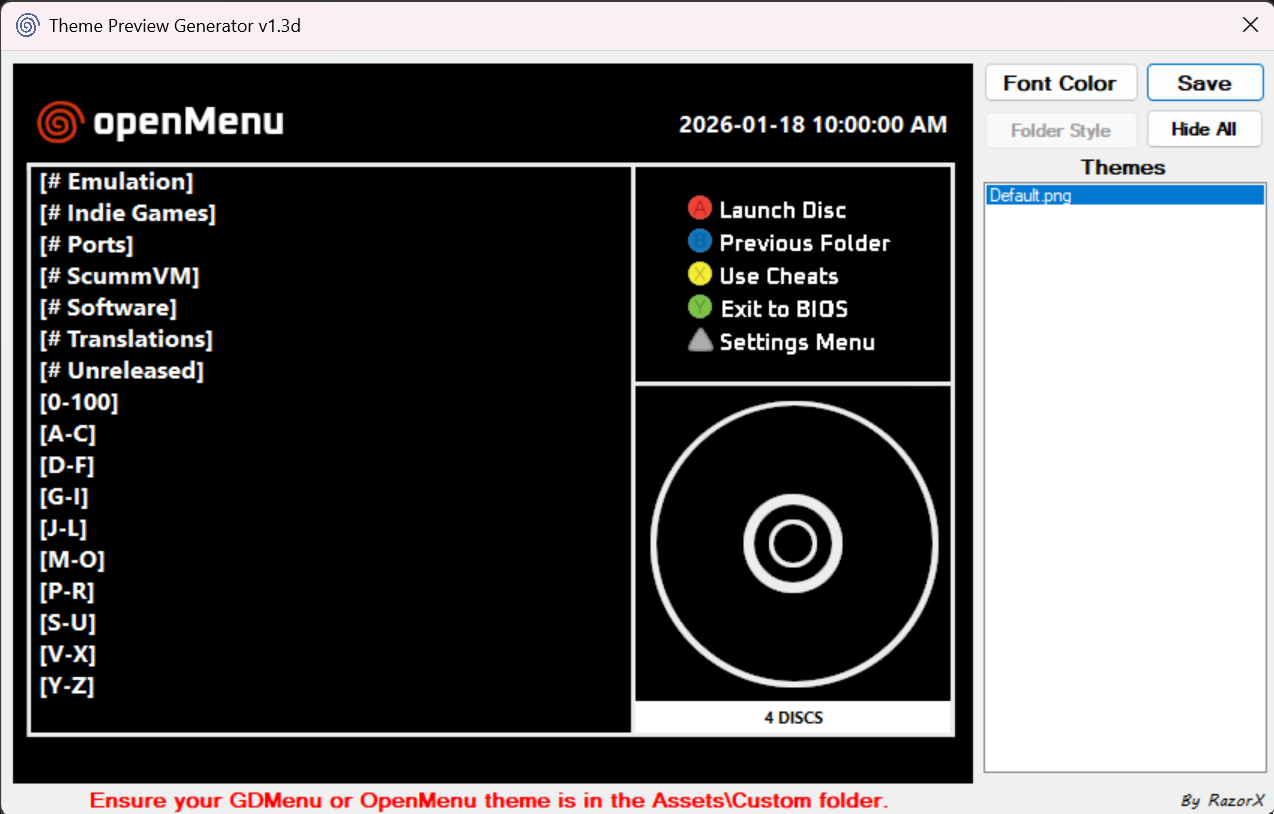The image size is (1274, 814).
Task: Click the green Y button icon
Action: pos(700,308)
